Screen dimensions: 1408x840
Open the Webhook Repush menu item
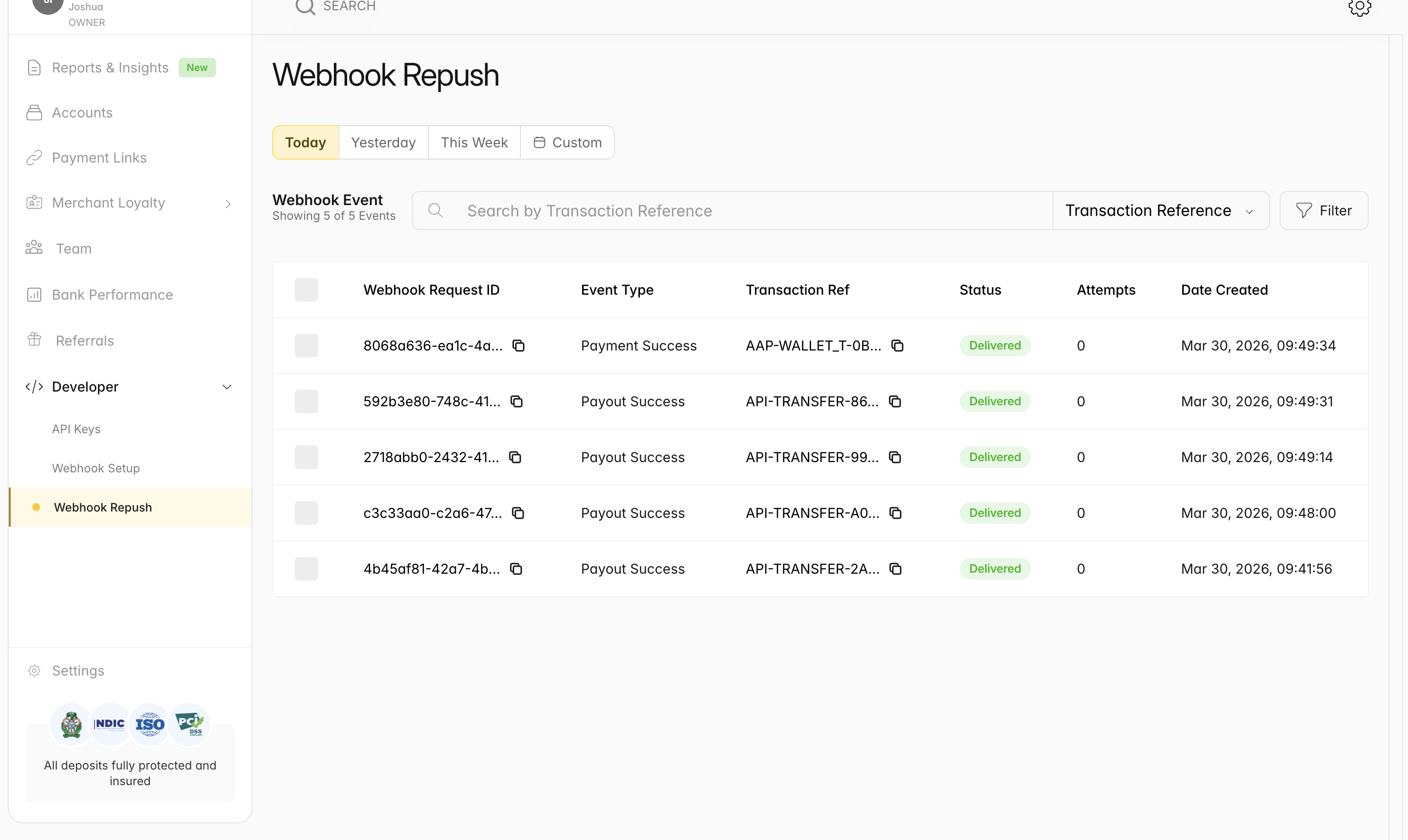(x=130, y=507)
